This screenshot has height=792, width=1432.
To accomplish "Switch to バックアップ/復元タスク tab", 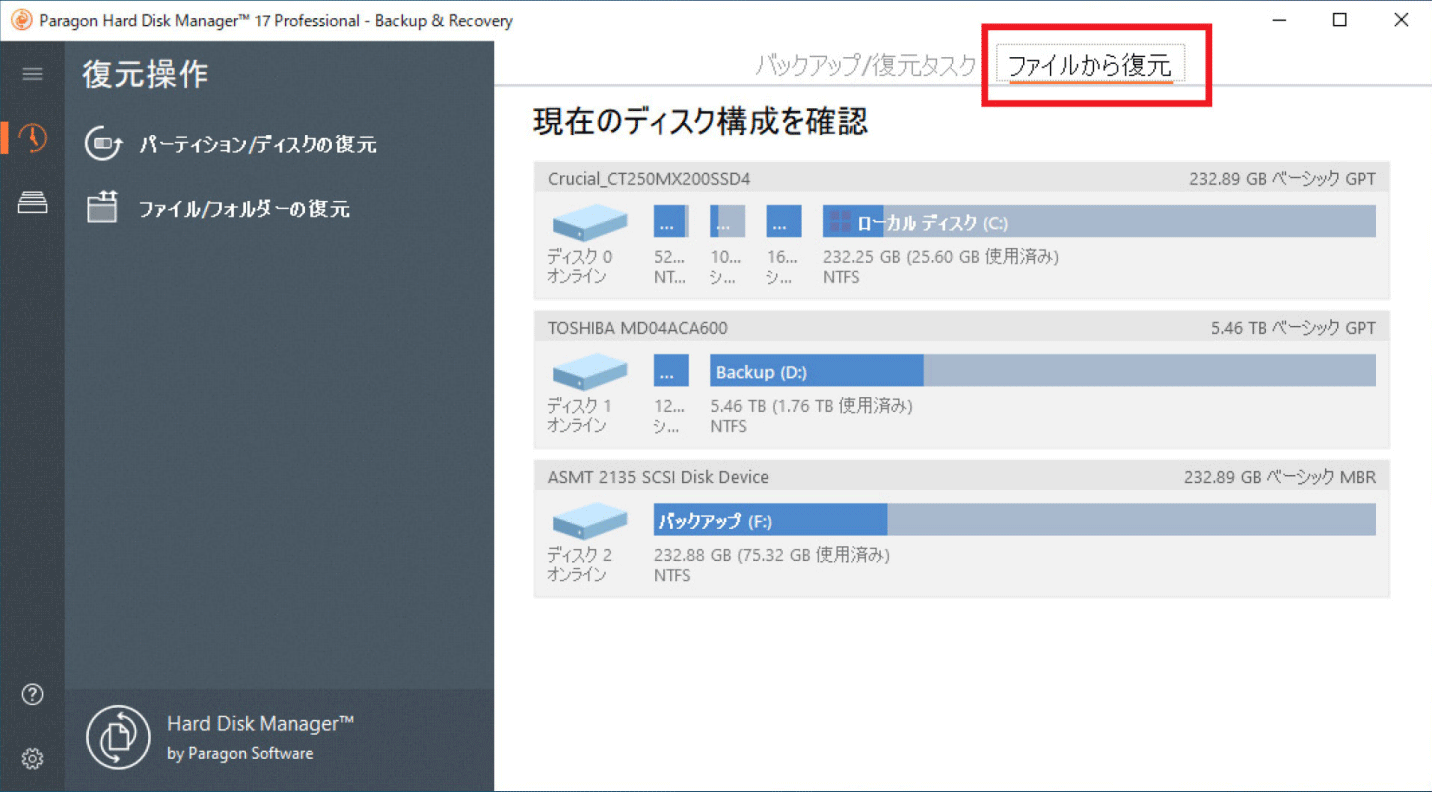I will (866, 66).
